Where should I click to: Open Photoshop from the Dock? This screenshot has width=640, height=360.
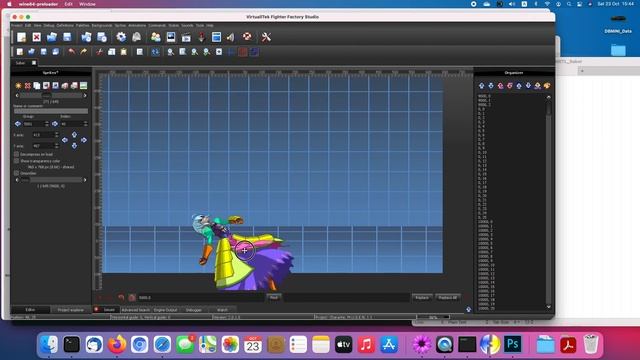click(x=513, y=344)
